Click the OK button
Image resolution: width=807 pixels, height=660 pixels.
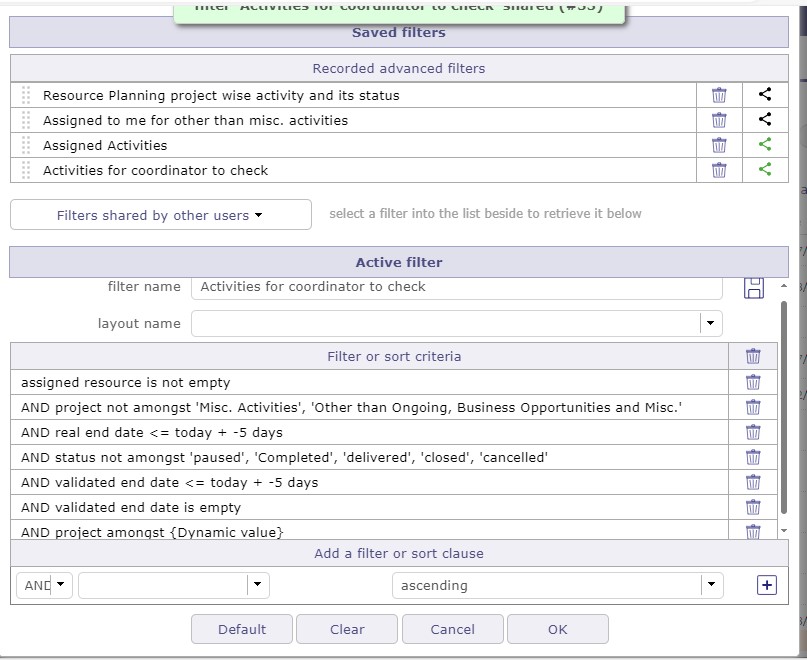[557, 629]
